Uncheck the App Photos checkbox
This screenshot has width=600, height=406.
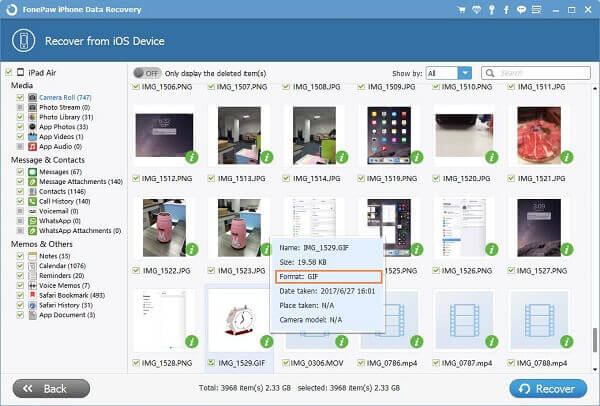pos(20,127)
